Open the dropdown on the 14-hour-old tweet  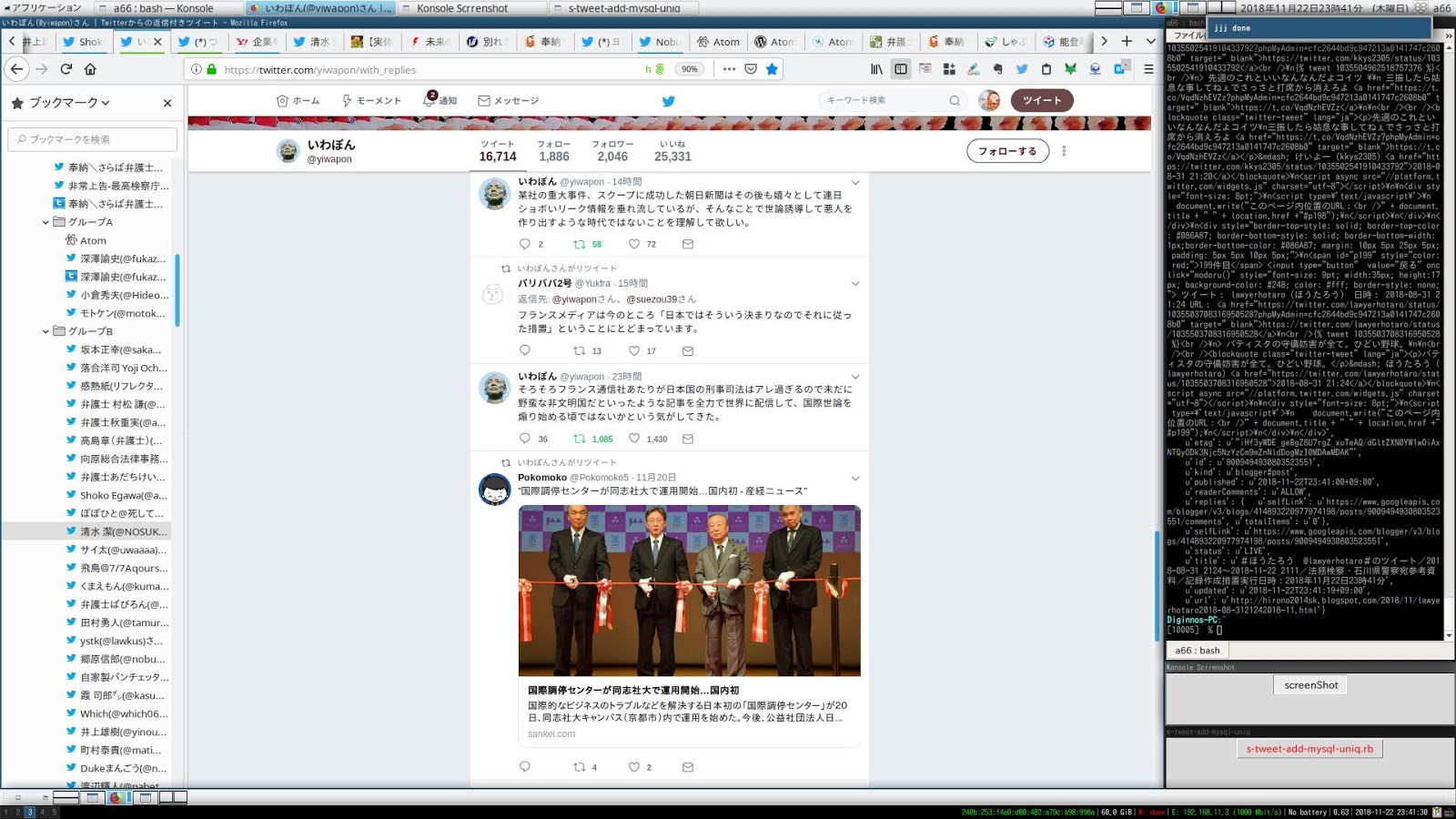855,183
